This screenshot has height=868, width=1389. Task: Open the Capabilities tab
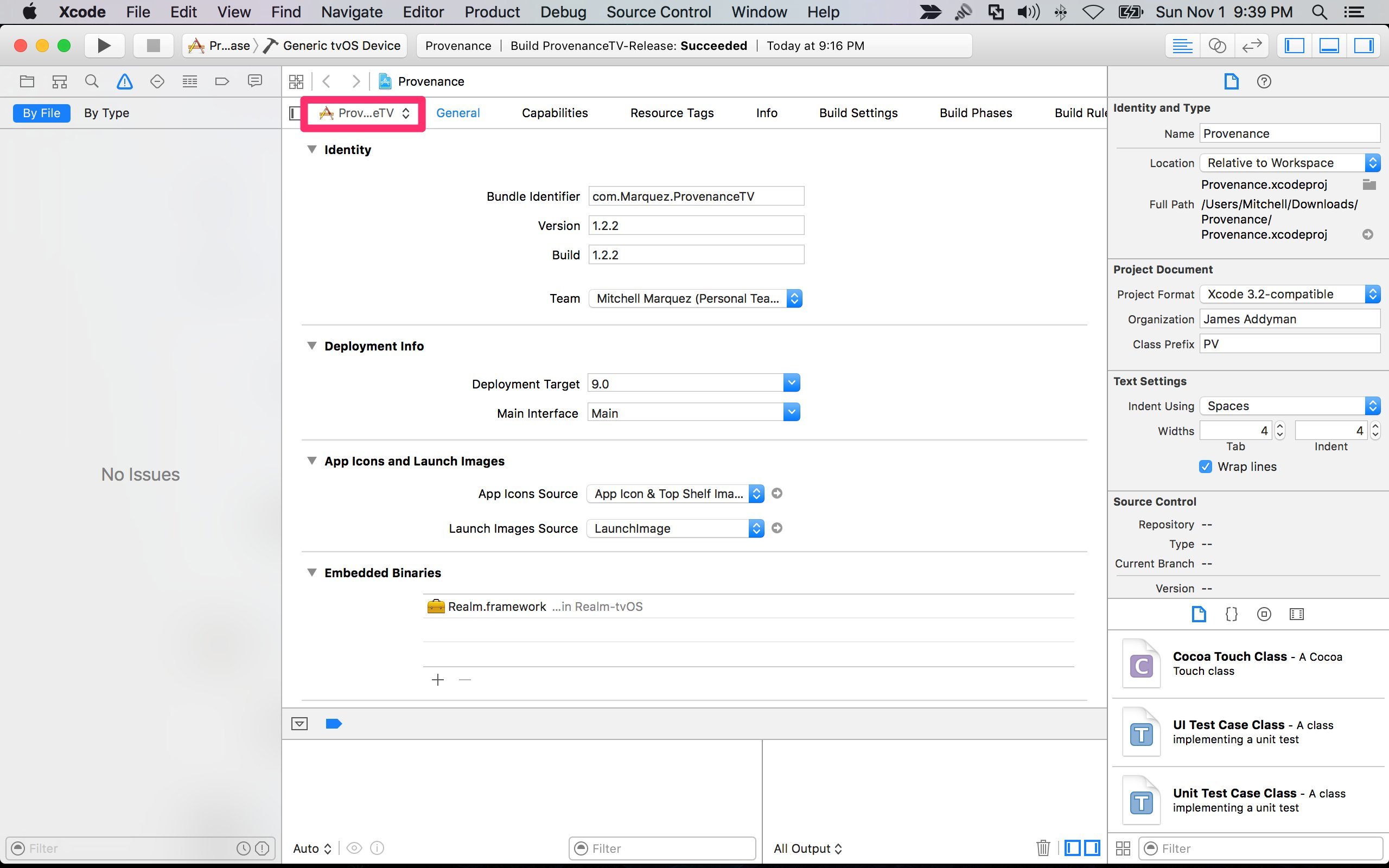point(555,113)
